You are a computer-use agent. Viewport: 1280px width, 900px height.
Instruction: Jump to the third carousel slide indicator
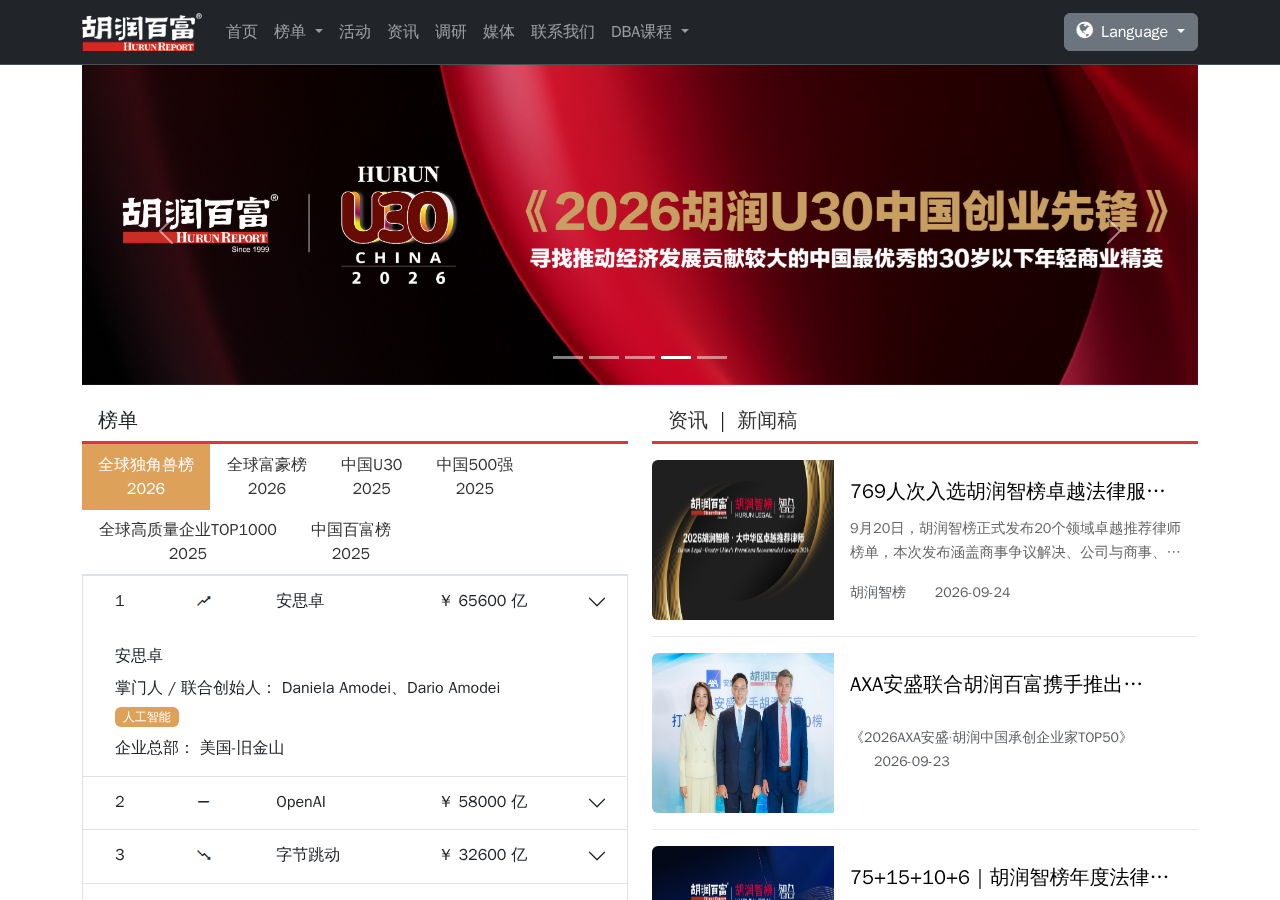click(640, 357)
